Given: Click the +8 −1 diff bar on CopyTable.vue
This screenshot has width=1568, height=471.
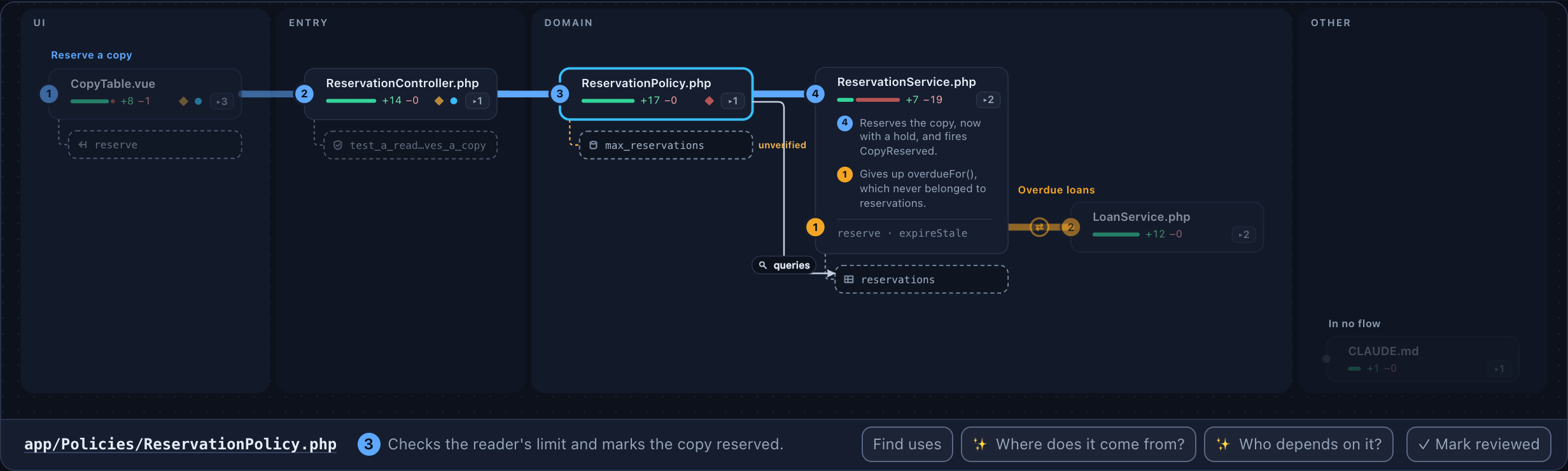Looking at the screenshot, I should click(93, 101).
